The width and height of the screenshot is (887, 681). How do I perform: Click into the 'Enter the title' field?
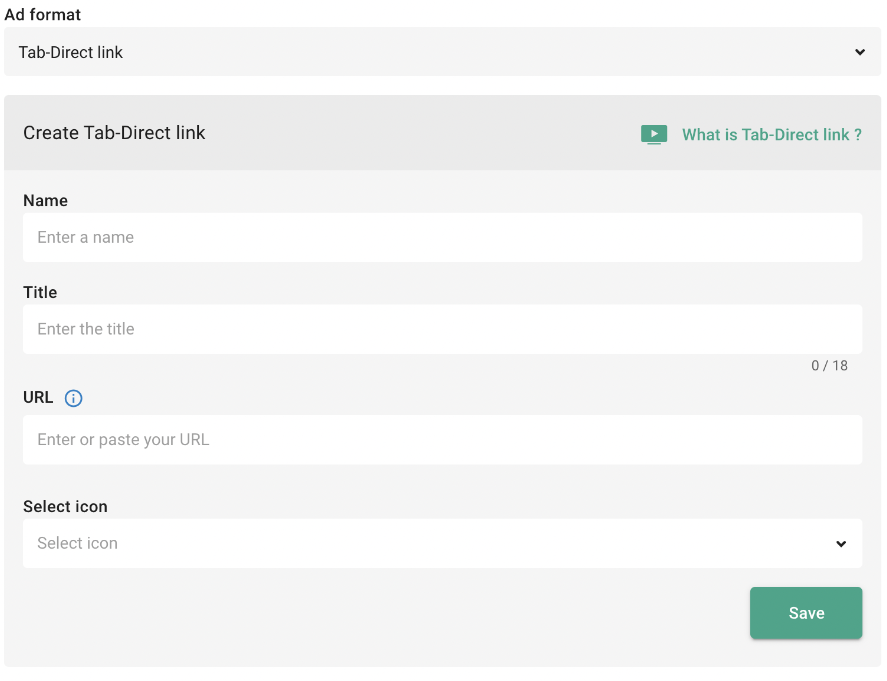click(x=442, y=329)
